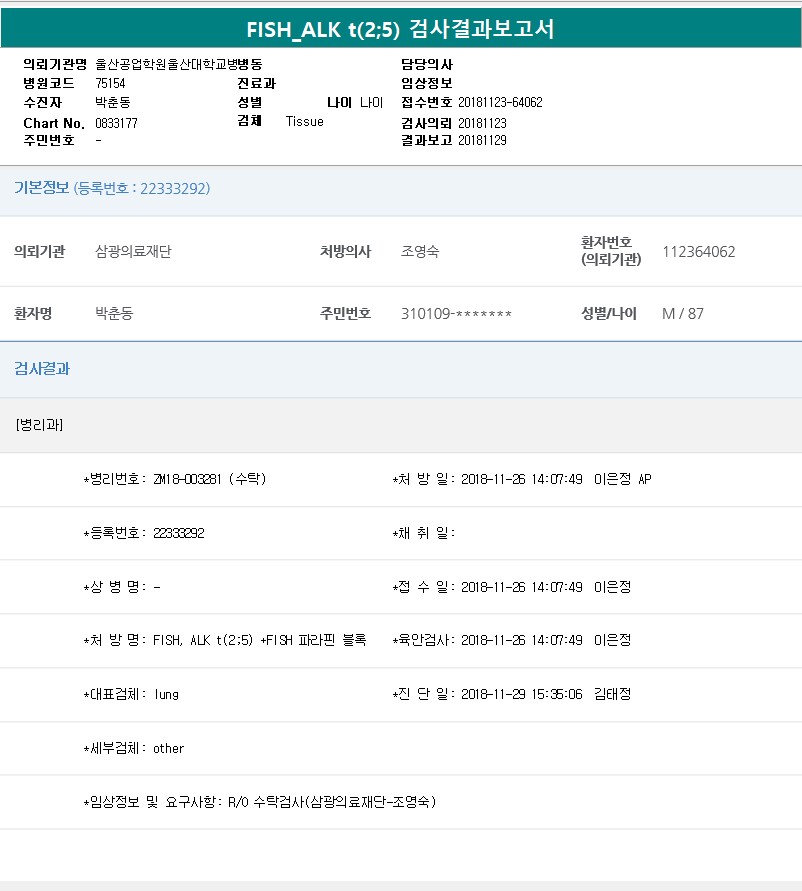
Task: Click the 병원코드 value 75154
Action: tap(110, 83)
